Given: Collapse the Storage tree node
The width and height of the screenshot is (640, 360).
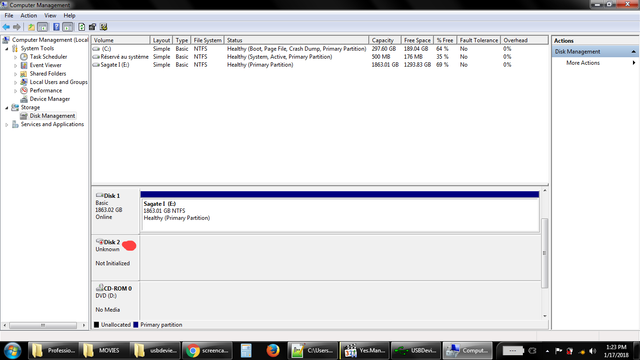Looking at the screenshot, I should [7, 108].
